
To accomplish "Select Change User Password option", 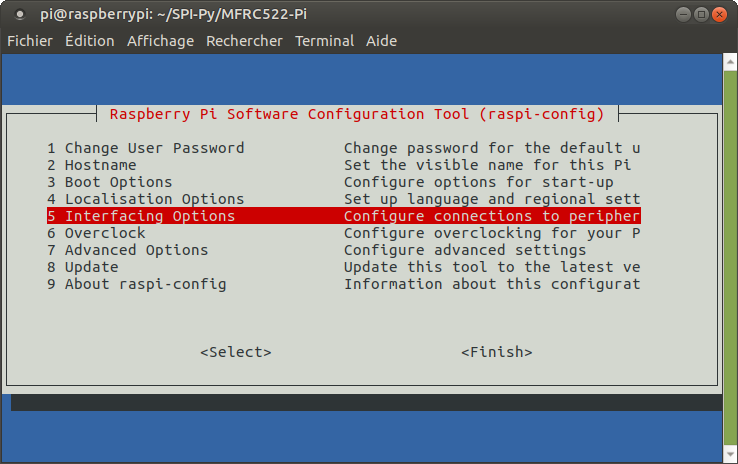I will 154,148.
